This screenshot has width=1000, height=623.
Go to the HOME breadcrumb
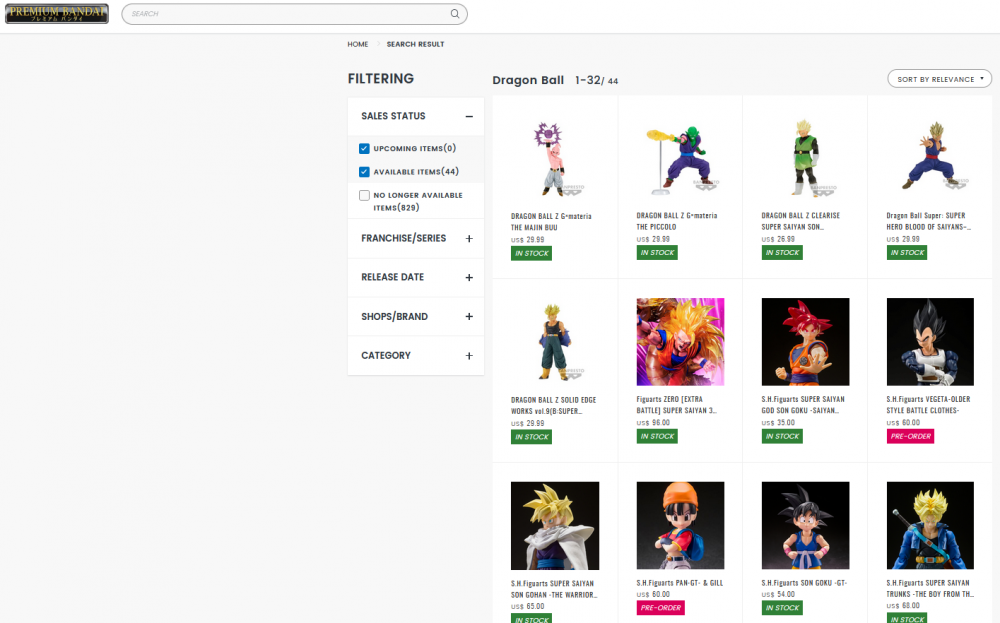358,44
